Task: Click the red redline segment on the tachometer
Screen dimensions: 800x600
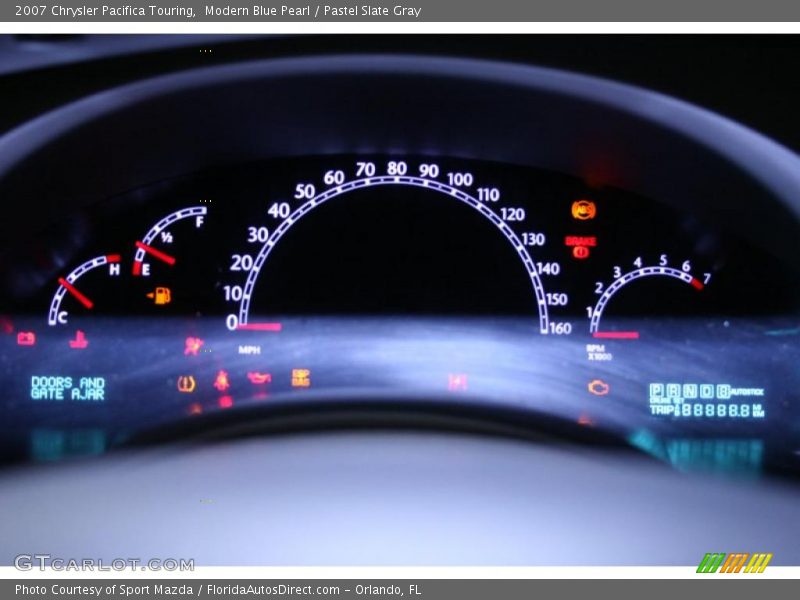Action: click(697, 284)
